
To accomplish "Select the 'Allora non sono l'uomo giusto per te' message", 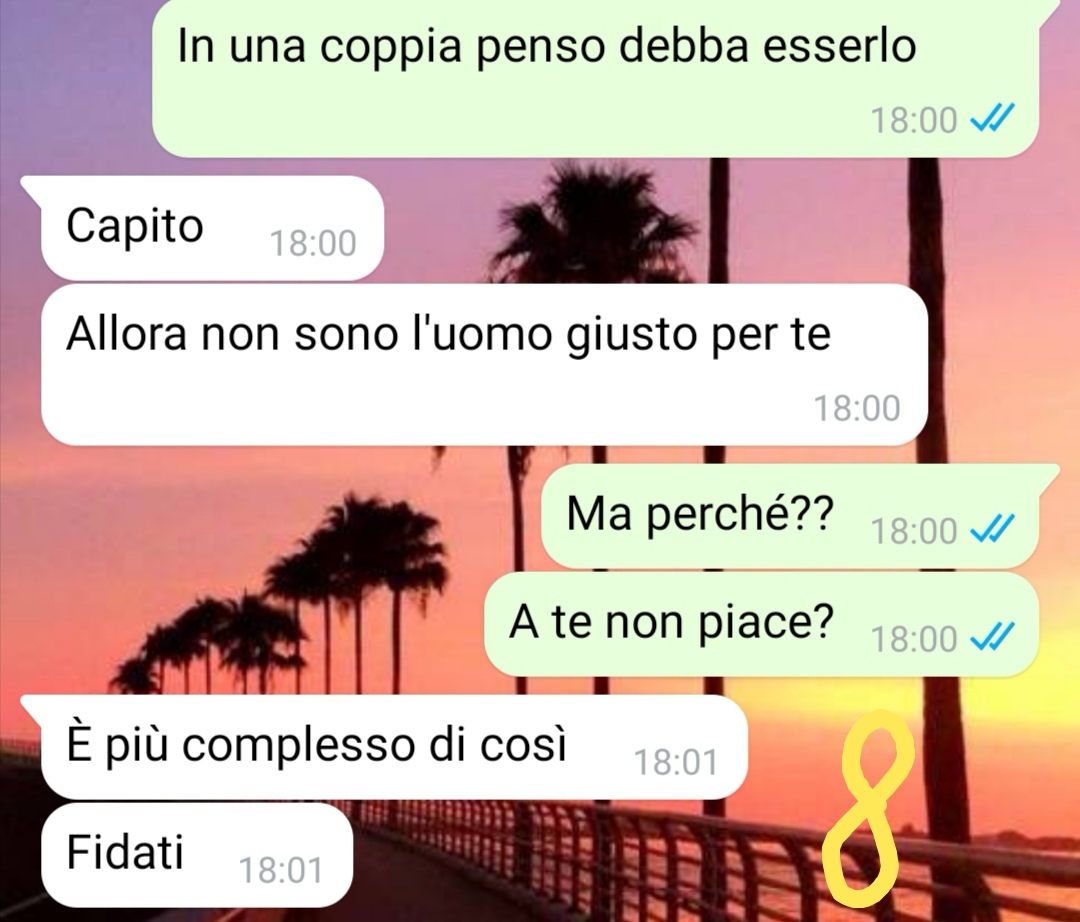I will point(484,365).
